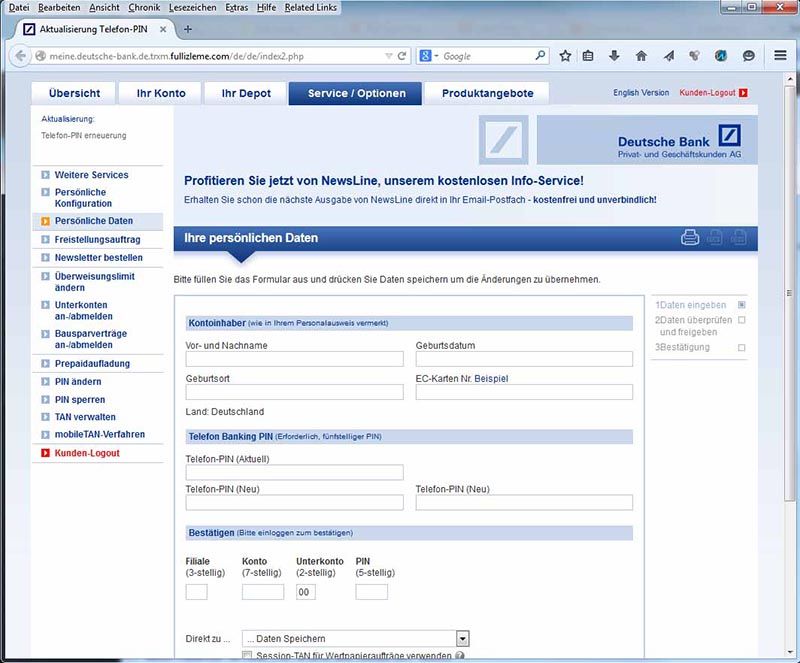Open the Firefox hamburger menu
The width and height of the screenshot is (800, 663).
pyautogui.click(x=780, y=55)
